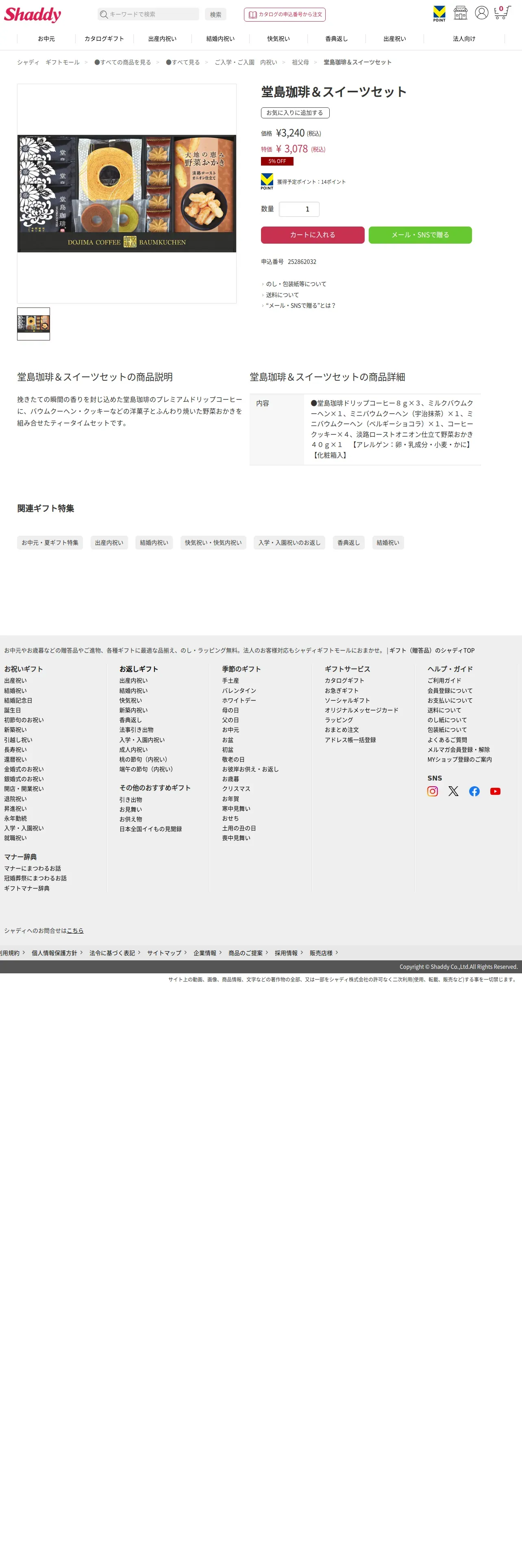Open “メール・SNSで贈る”とは？ link
The width and height of the screenshot is (522, 1568).
coord(300,305)
